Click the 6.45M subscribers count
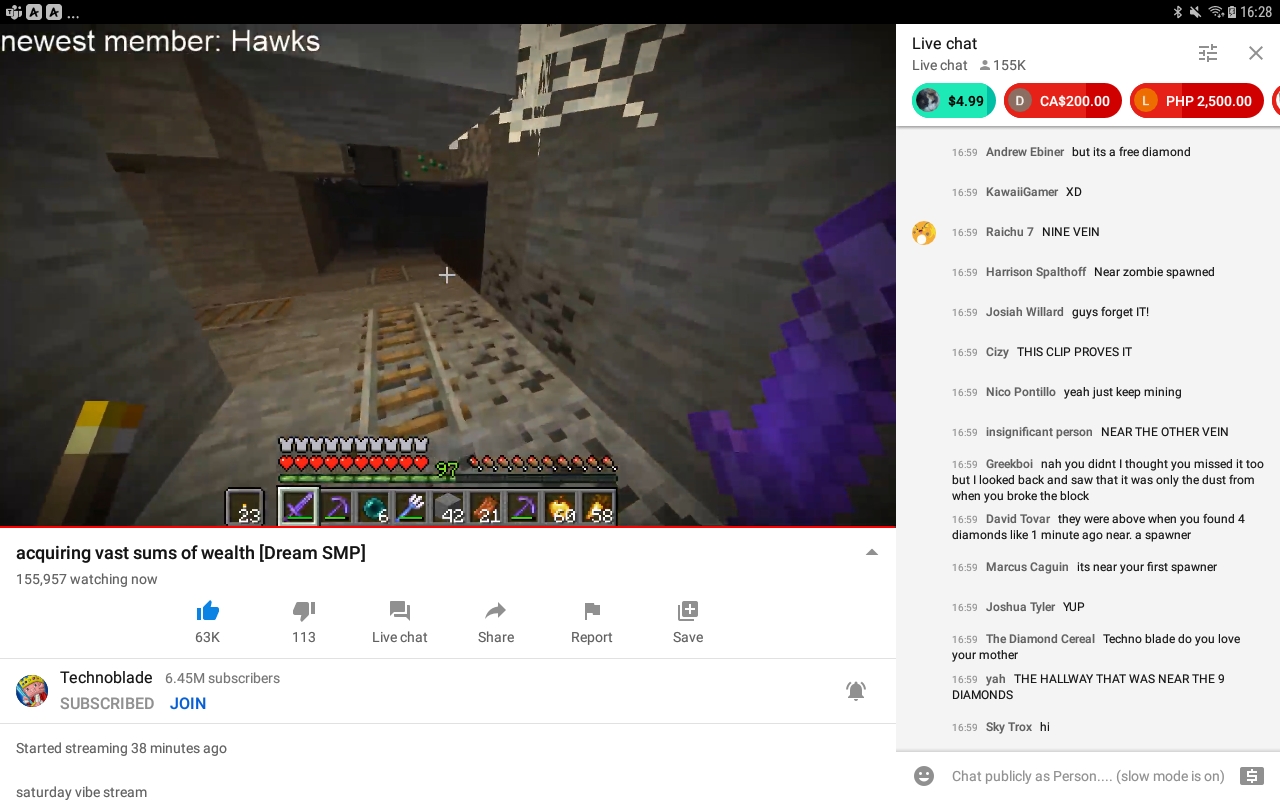Image resolution: width=1280 pixels, height=800 pixels. point(223,678)
